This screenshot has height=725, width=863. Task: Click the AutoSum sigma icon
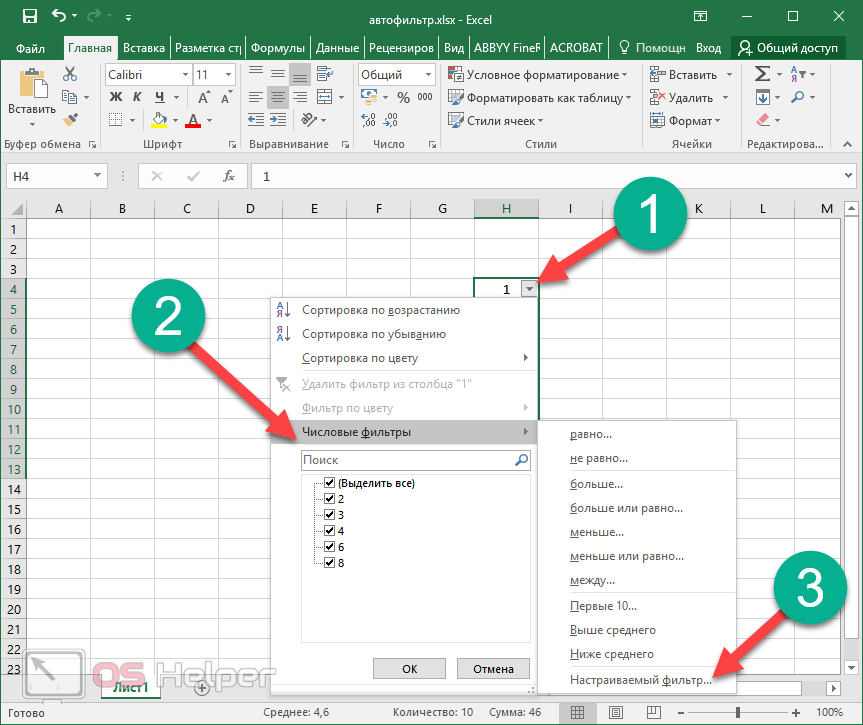pyautogui.click(x=762, y=75)
